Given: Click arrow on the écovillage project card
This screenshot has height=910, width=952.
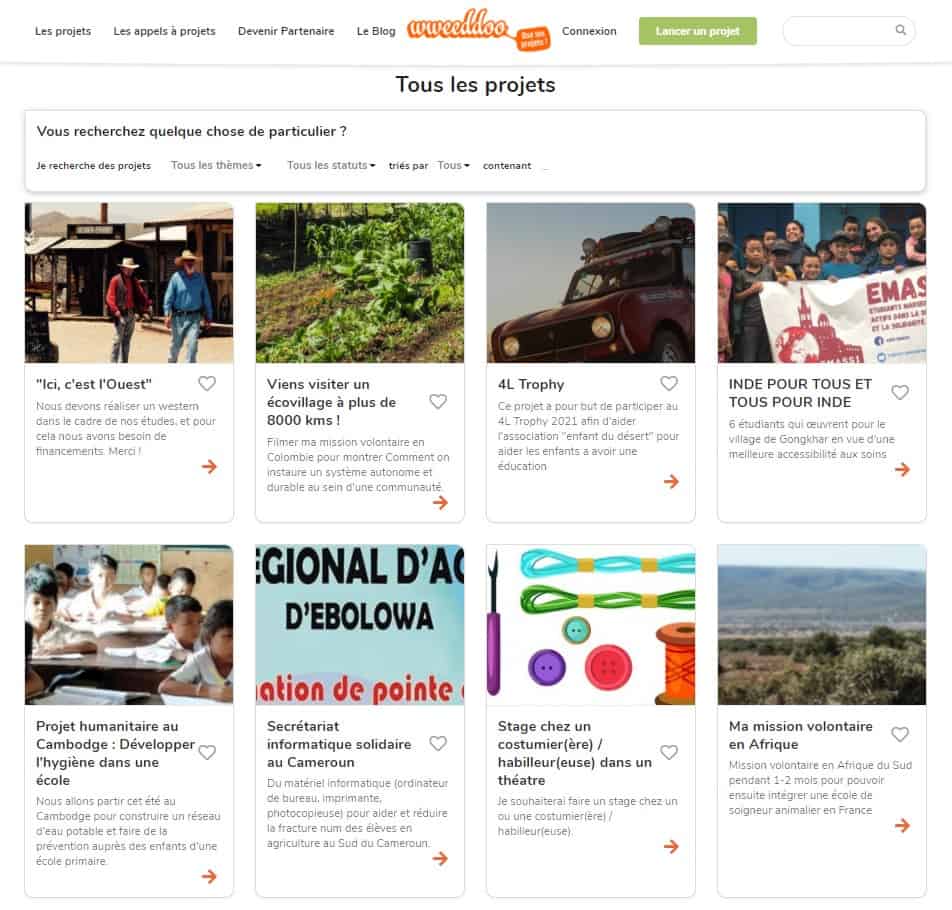Looking at the screenshot, I should click(x=440, y=502).
